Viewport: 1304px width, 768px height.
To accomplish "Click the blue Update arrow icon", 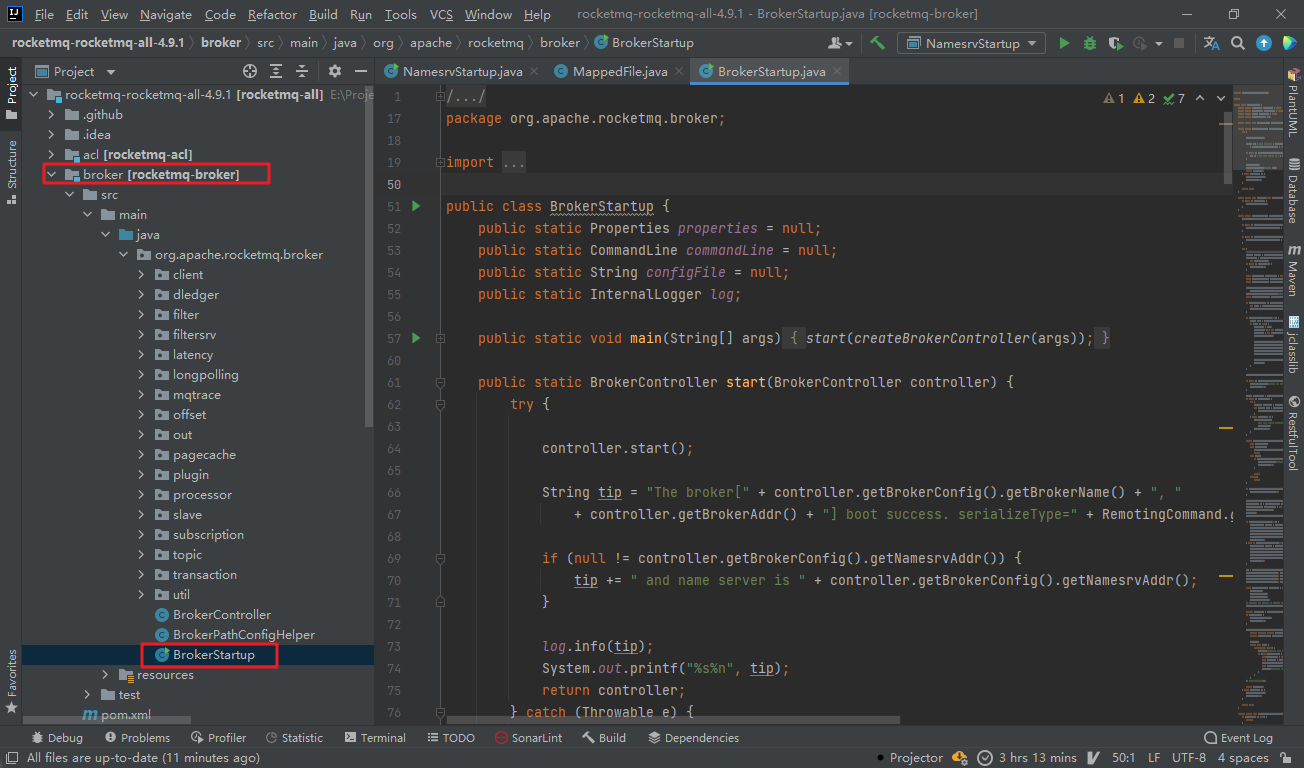I will (x=1264, y=43).
